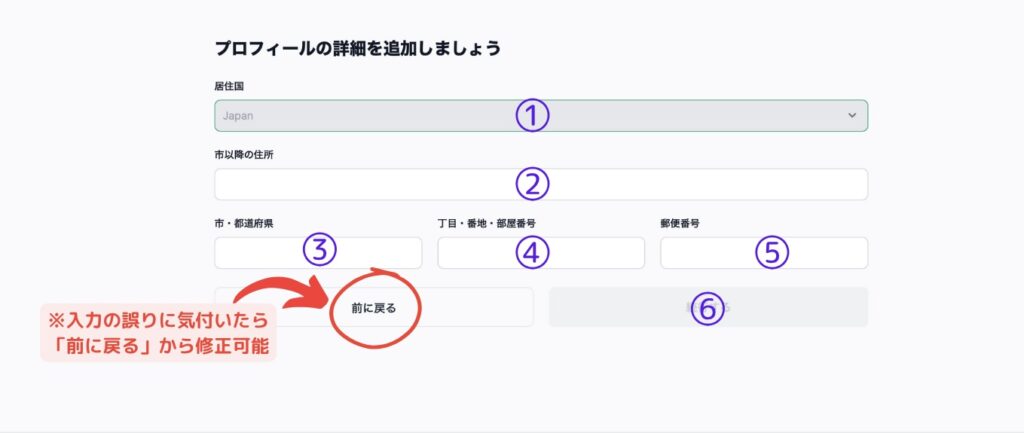Image resolution: width=1024 pixels, height=433 pixels.
Task: Click the circled number ⑥ marker
Action: point(707,308)
